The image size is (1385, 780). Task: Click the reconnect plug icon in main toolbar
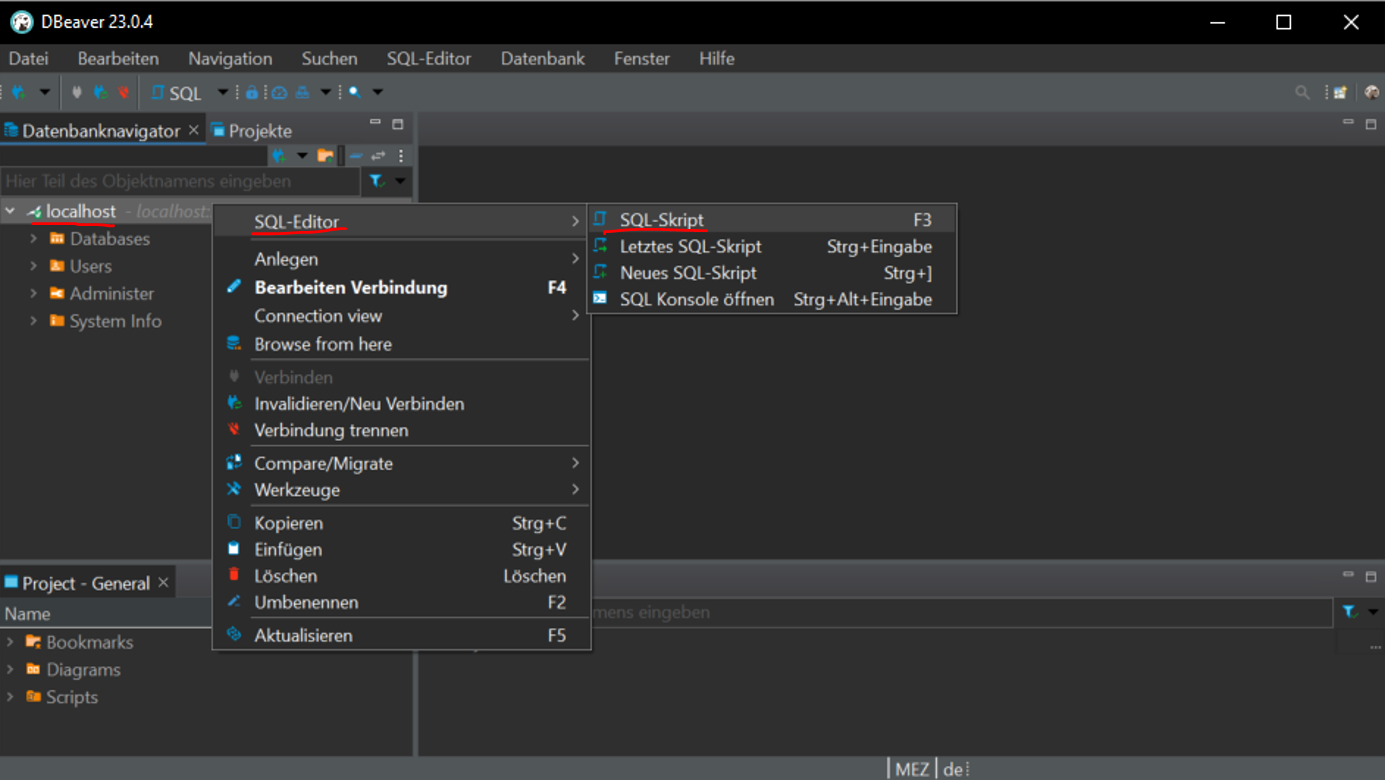click(x=100, y=92)
